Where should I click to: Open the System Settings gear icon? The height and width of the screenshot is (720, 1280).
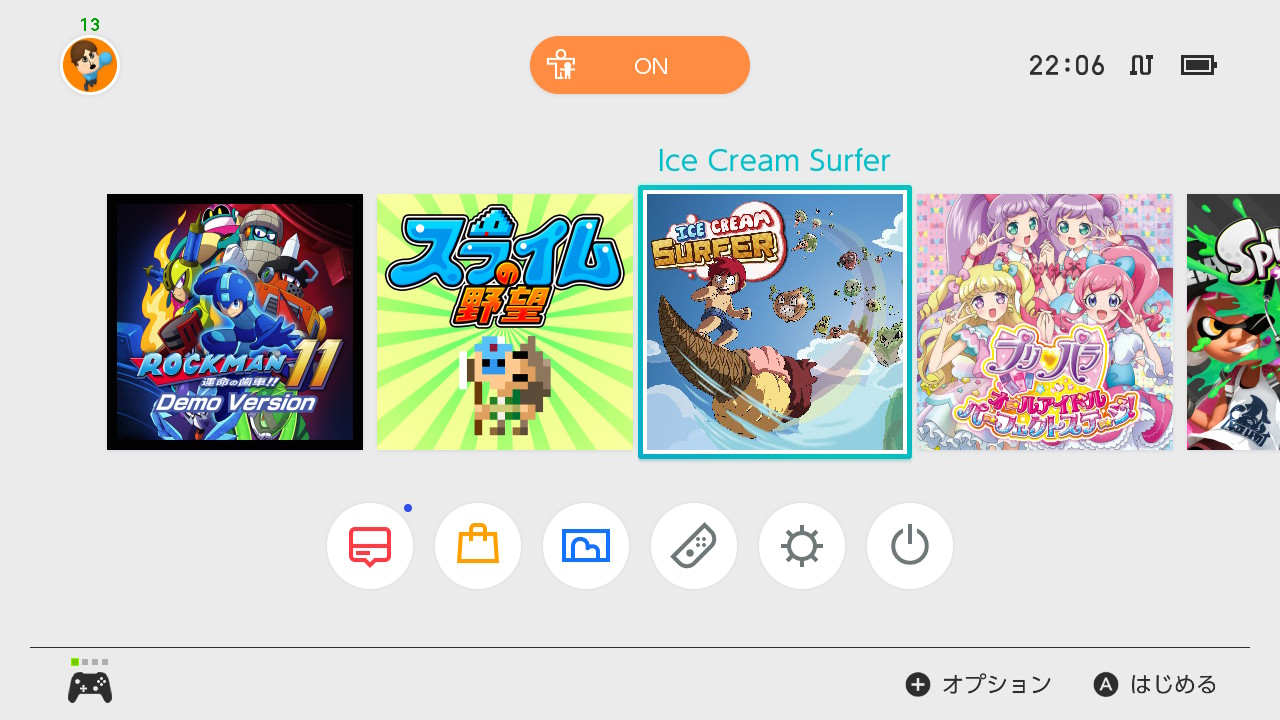802,546
